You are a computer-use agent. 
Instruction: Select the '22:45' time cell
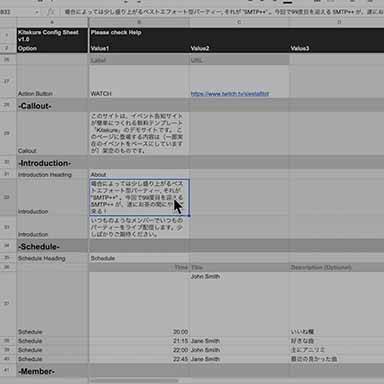tap(139, 359)
